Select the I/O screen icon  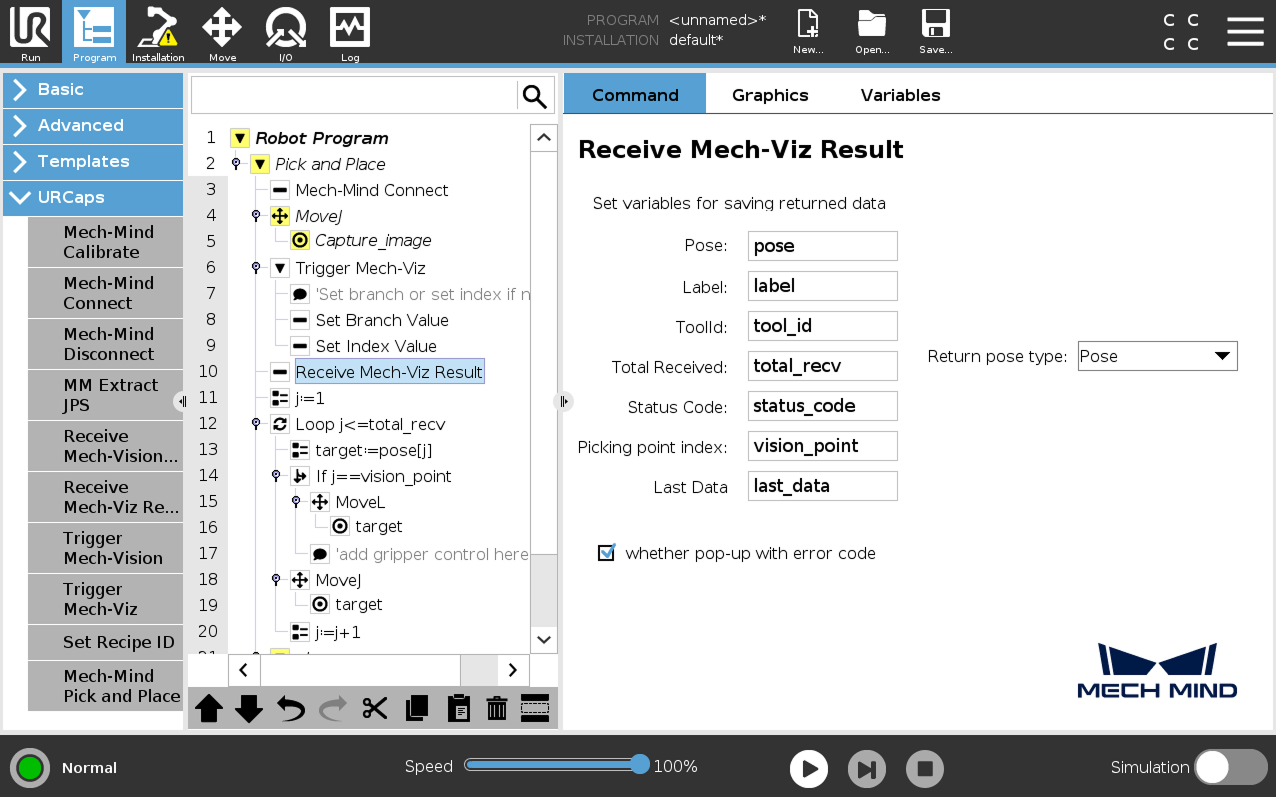pos(286,30)
